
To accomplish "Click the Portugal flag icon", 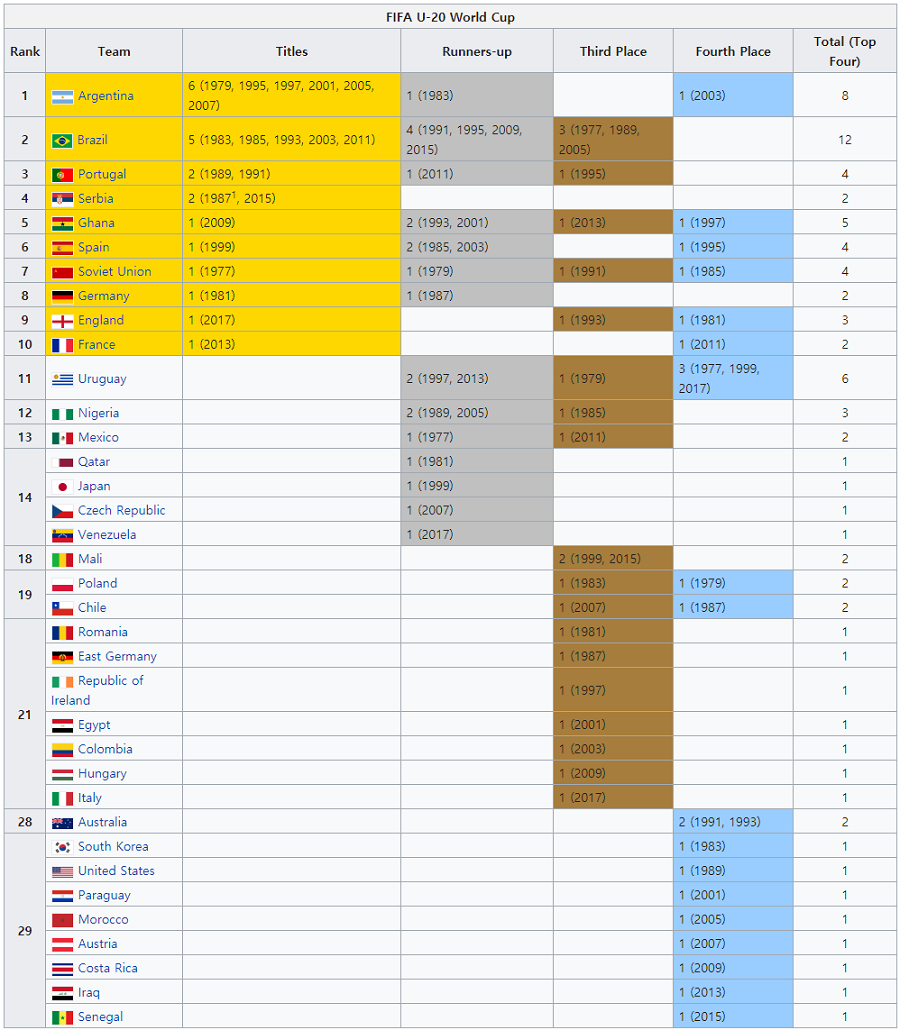I will [x=62, y=175].
